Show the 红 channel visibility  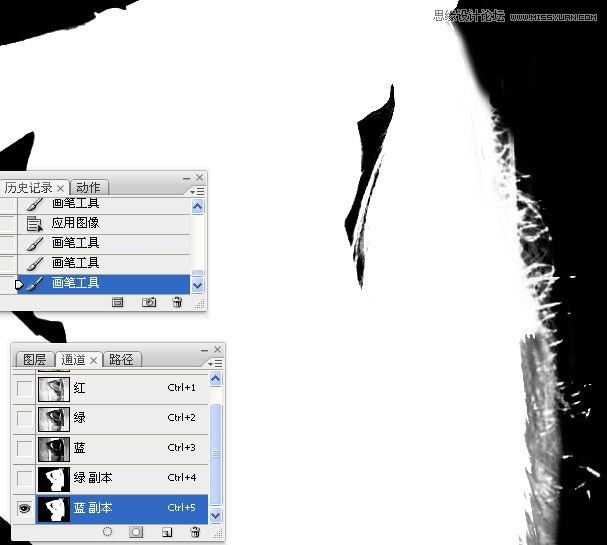pos(24,388)
